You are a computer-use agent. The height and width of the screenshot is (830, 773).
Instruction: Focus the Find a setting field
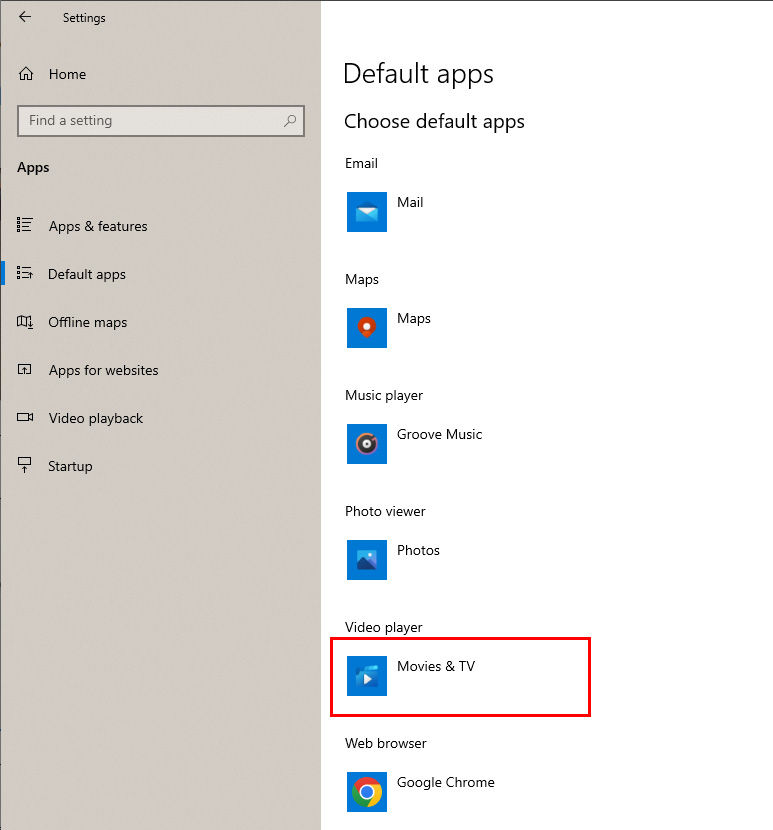pyautogui.click(x=161, y=121)
